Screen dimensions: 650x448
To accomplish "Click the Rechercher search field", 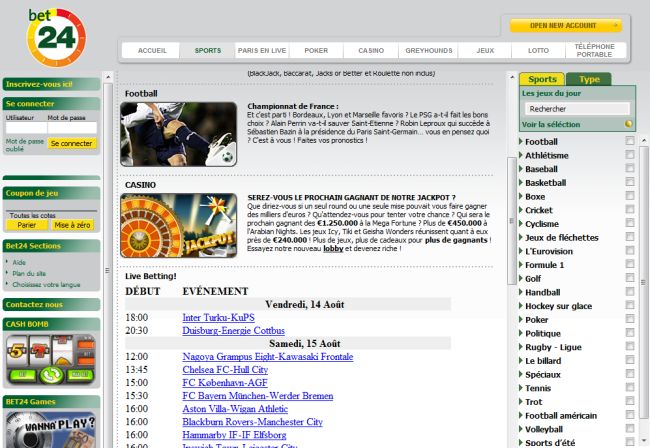I will coord(576,108).
